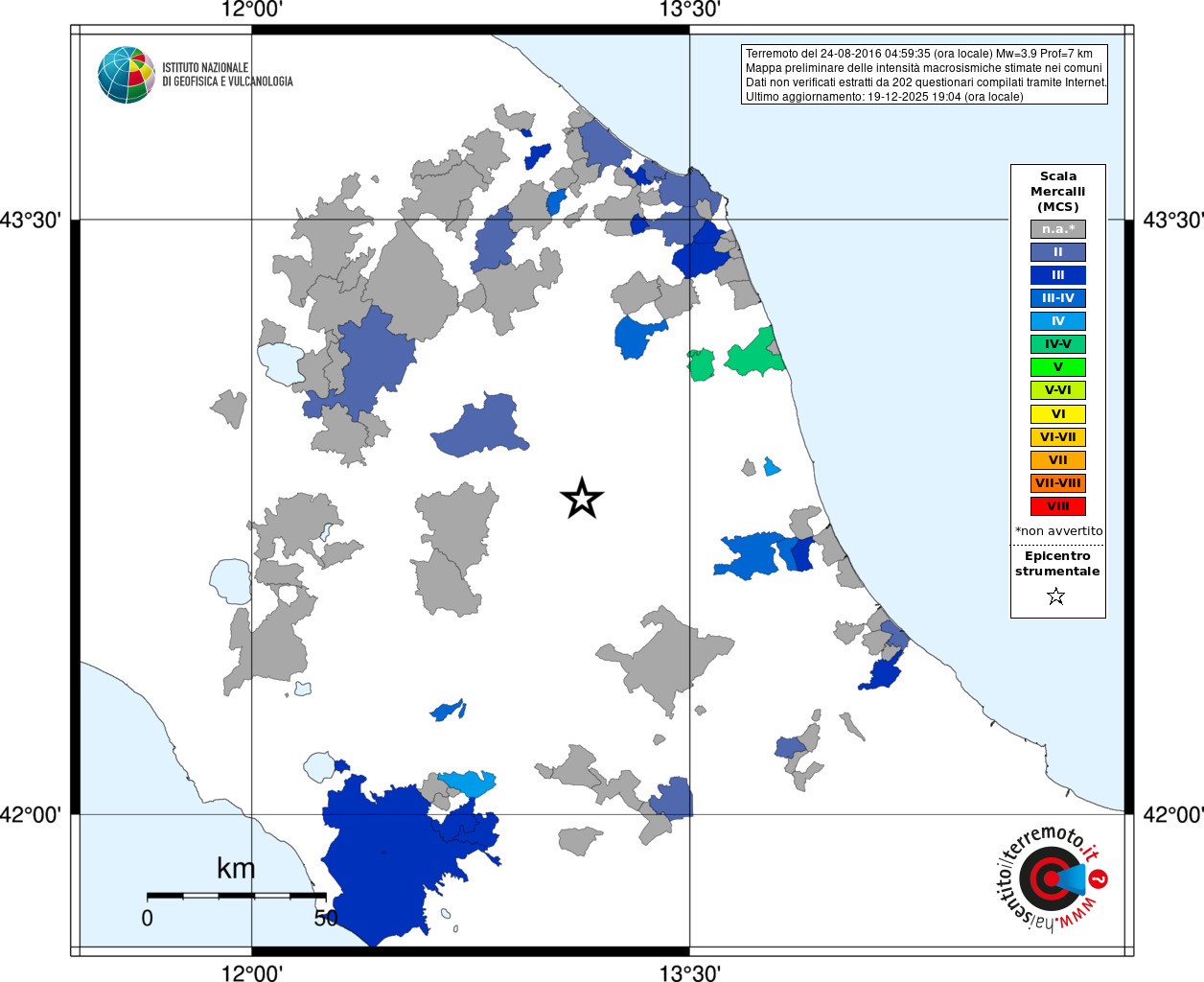Image resolution: width=1204 pixels, height=982 pixels.
Task: Select the III intensity legend swatch
Action: 1058,275
